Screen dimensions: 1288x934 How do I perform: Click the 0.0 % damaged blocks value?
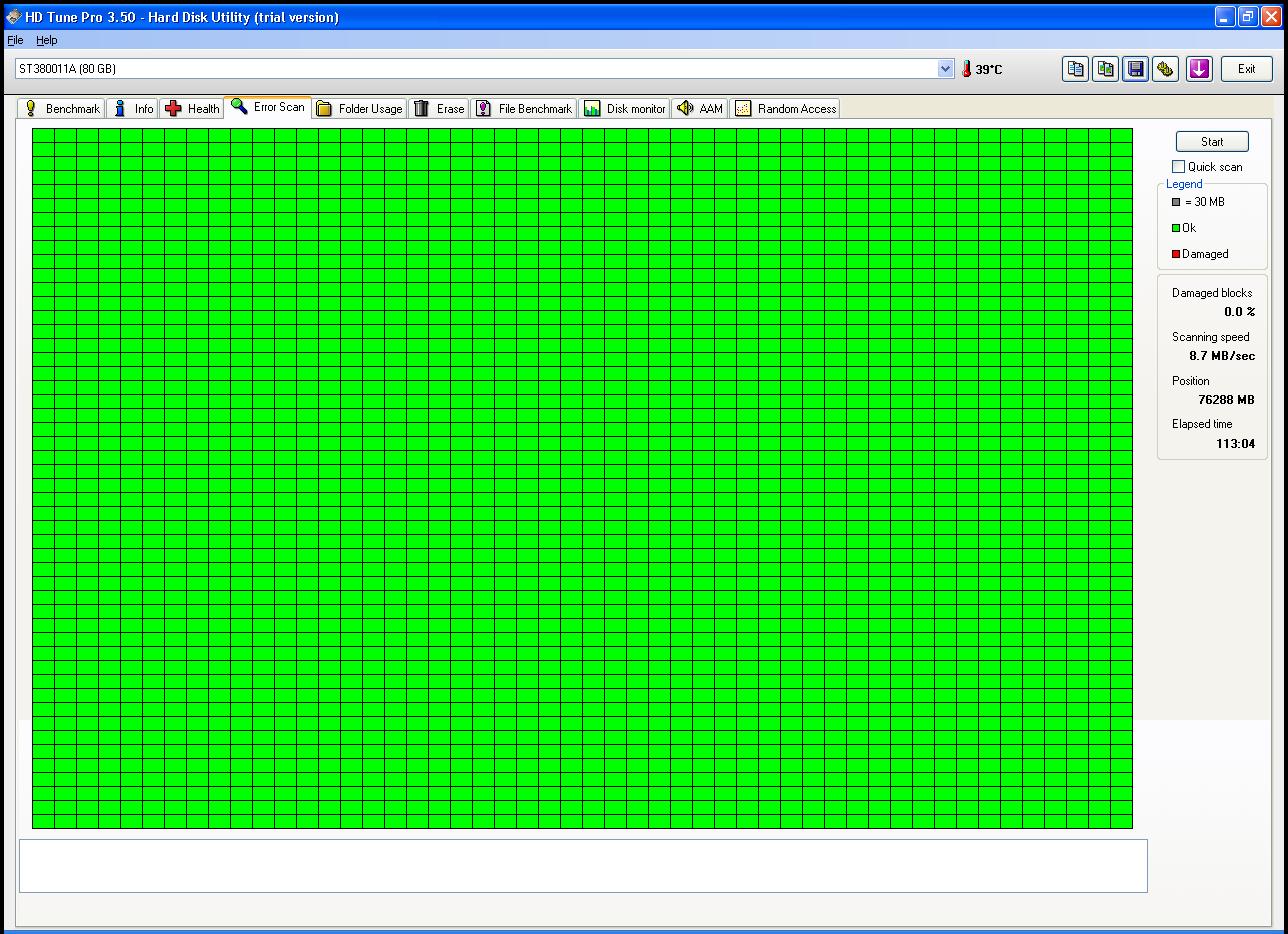pyautogui.click(x=1239, y=312)
